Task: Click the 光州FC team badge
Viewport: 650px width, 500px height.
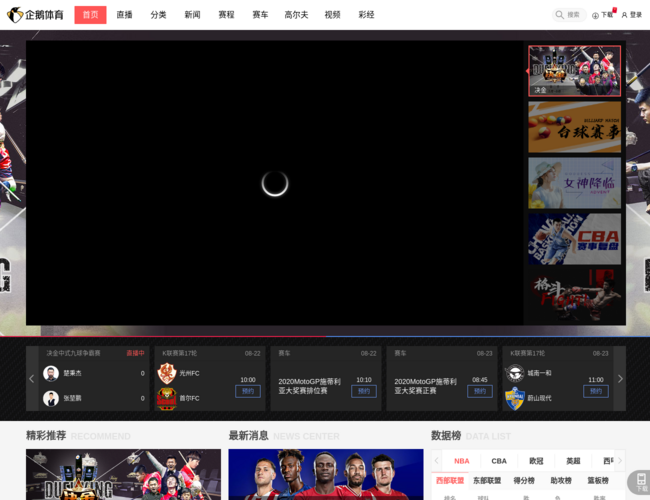Action: tap(167, 373)
